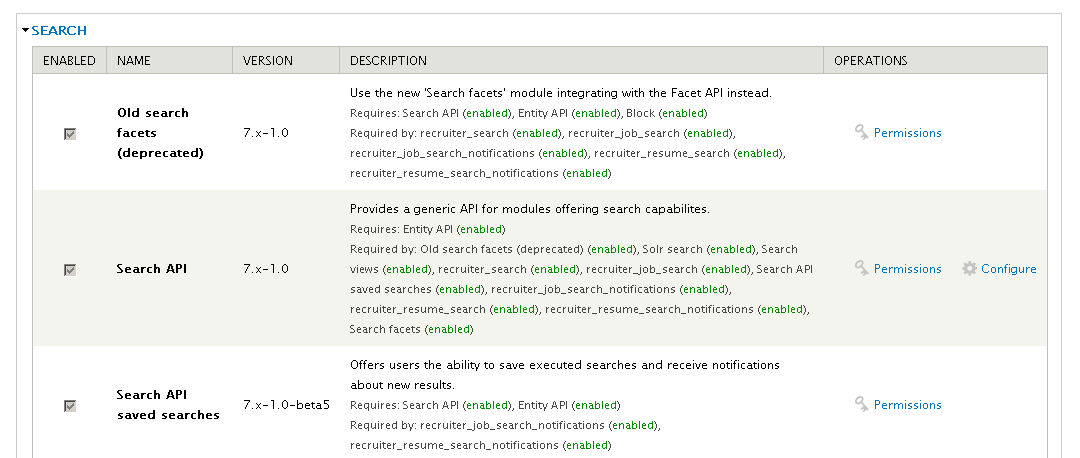Toggle the Search API enabled checkbox
This screenshot has height=458, width=1080.
[70, 269]
